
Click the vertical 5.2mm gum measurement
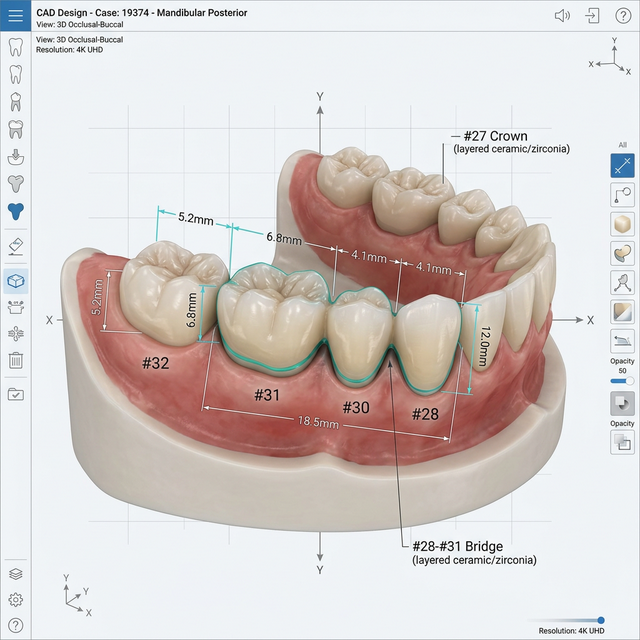(x=97, y=297)
